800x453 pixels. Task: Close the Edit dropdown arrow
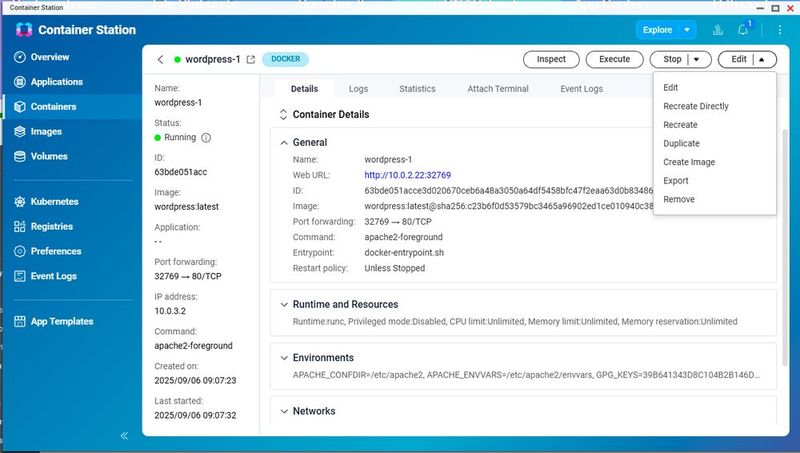(x=761, y=60)
